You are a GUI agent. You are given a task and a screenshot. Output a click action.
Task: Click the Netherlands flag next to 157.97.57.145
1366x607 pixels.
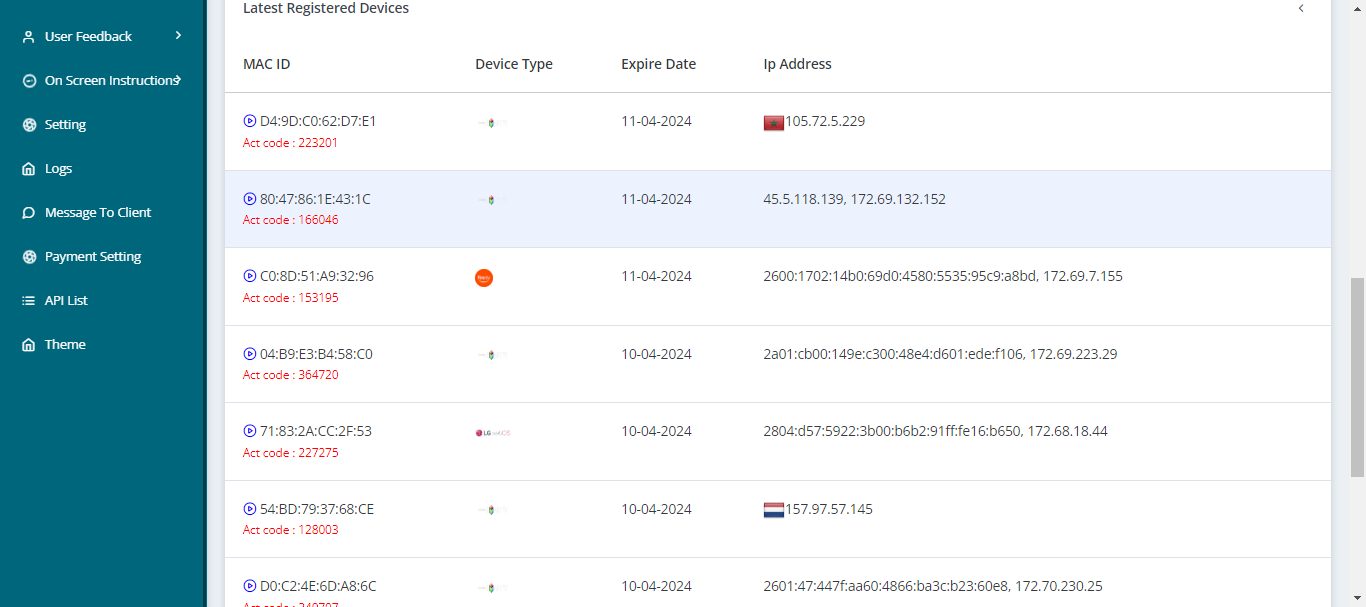[773, 510]
